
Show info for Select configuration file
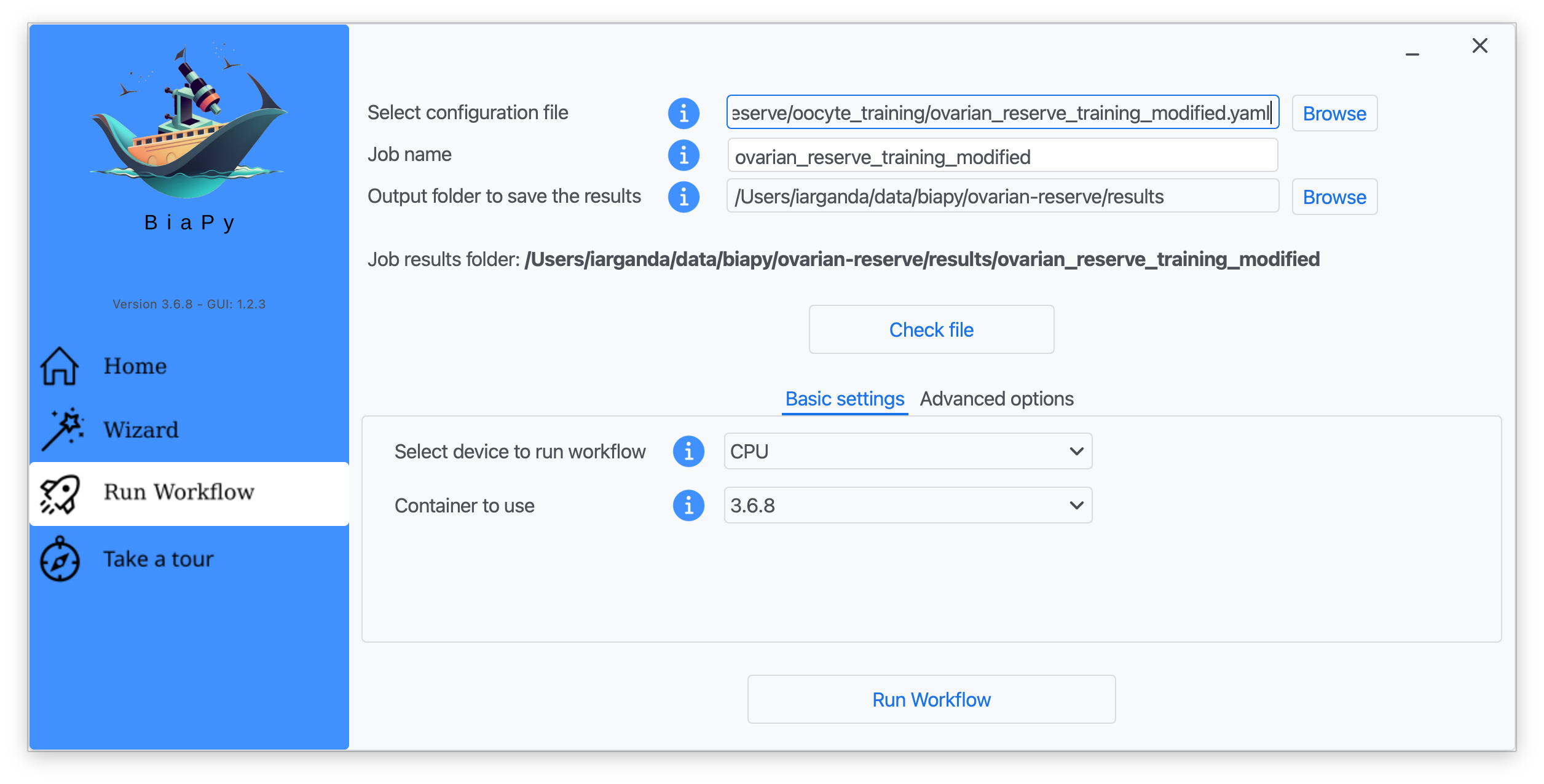pos(683,113)
